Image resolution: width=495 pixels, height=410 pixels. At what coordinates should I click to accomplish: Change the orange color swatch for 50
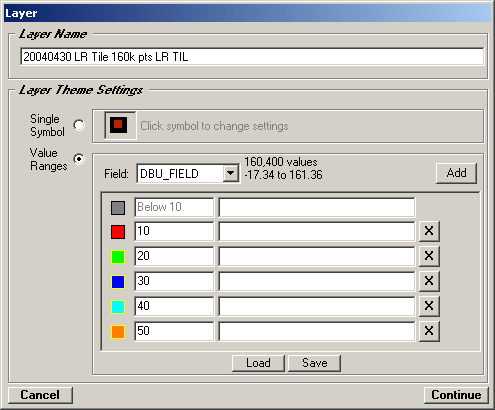pos(118,332)
